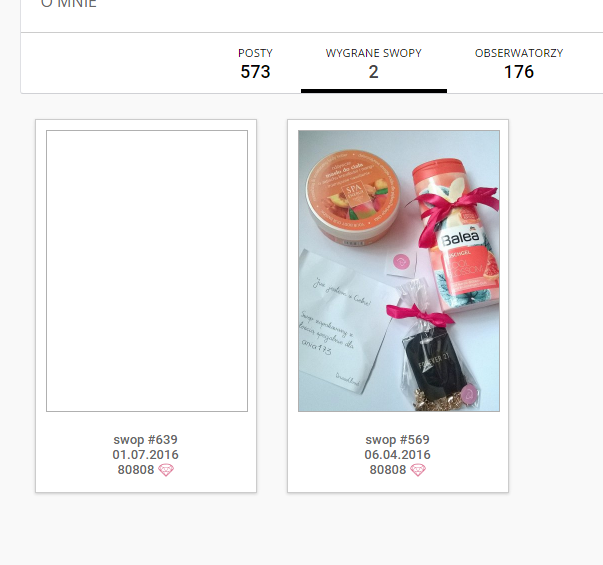The height and width of the screenshot is (565, 603).
Task: Open the swop #569 product photo
Action: (399, 271)
